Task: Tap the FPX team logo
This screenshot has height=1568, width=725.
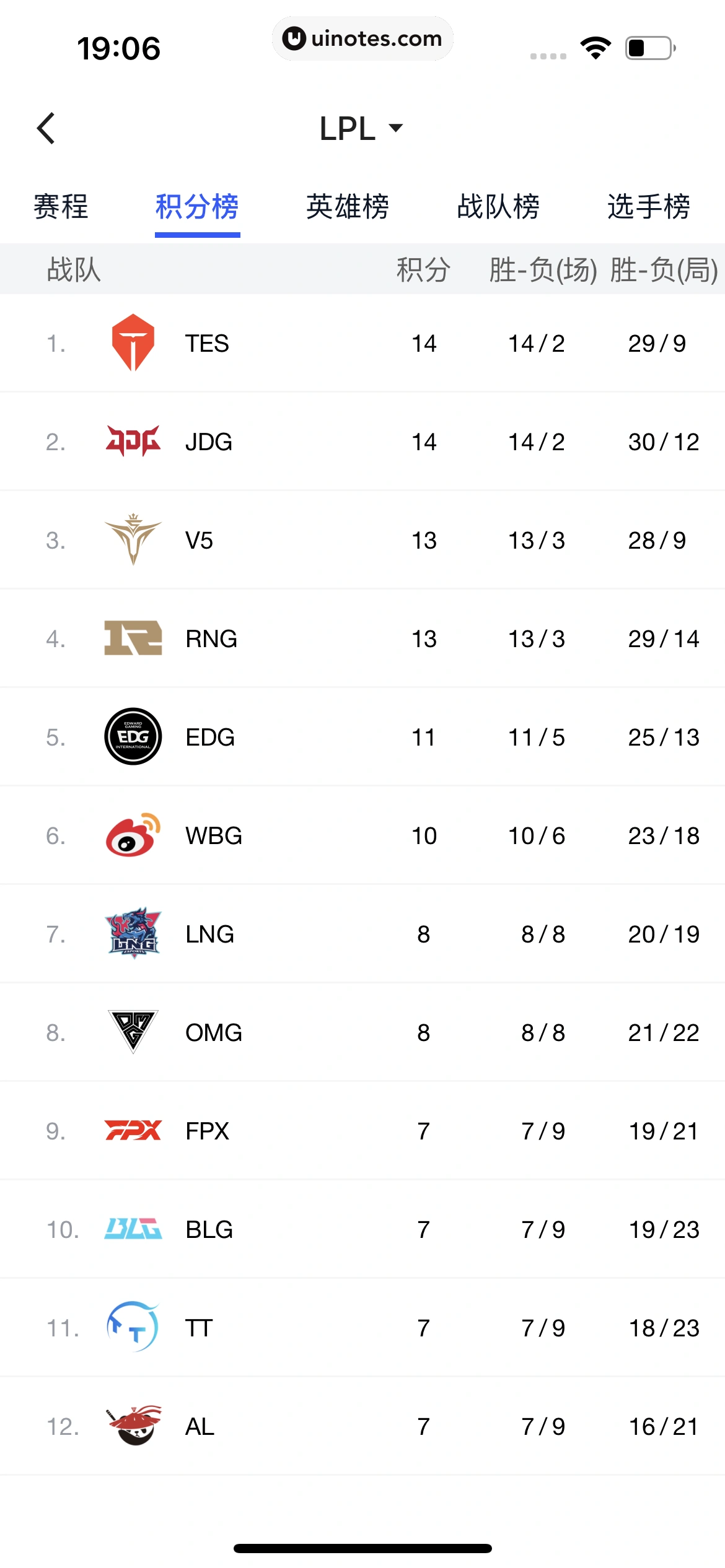Action: click(x=133, y=1130)
